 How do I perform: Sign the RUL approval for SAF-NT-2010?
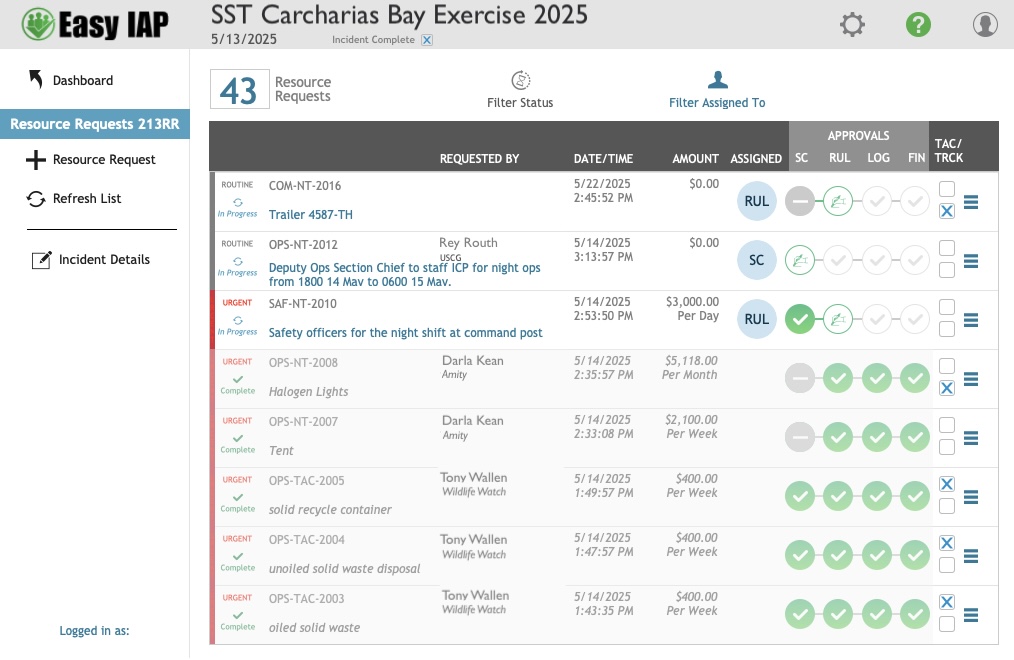point(839,320)
